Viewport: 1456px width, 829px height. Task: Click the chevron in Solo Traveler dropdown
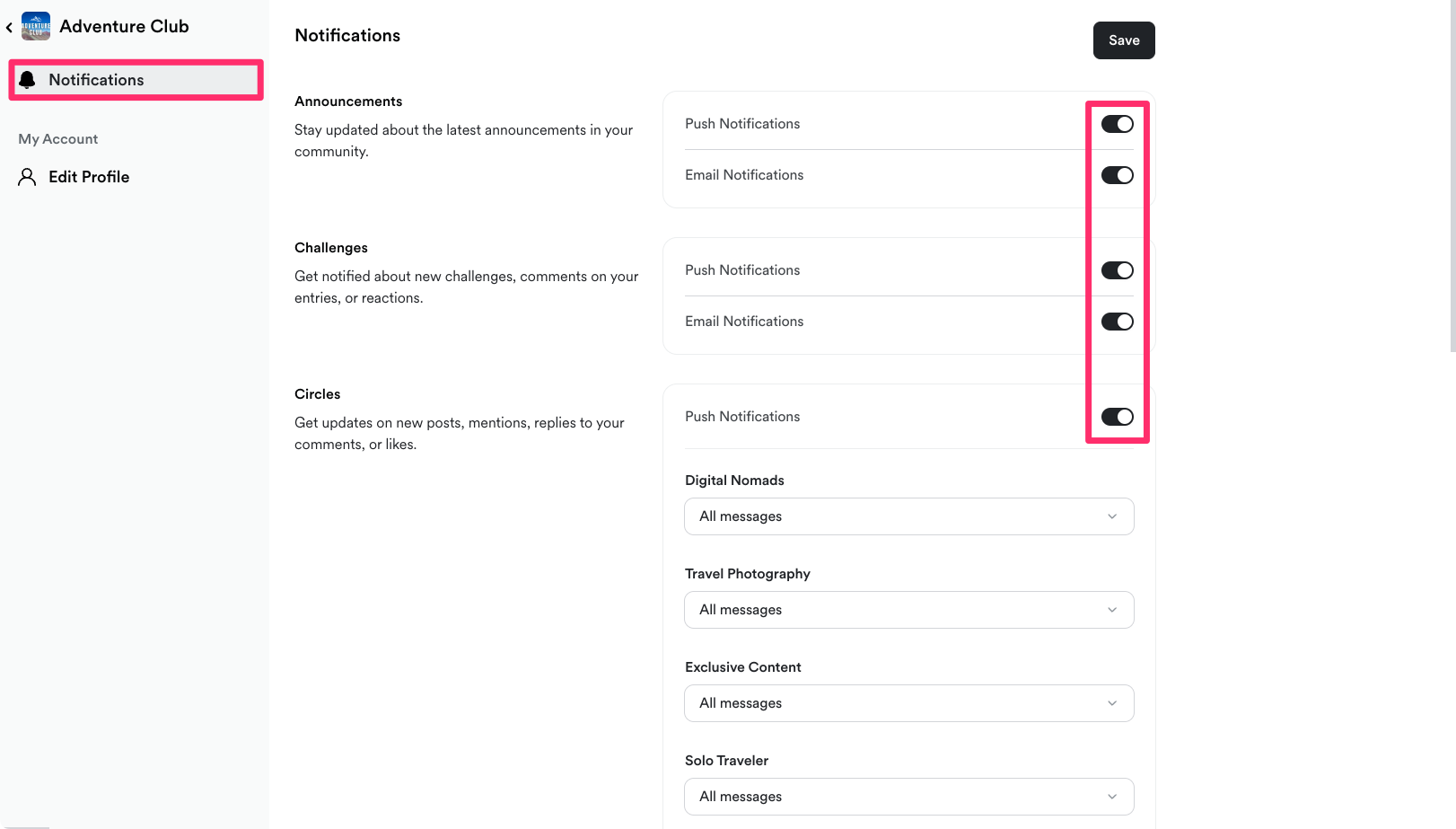[x=1112, y=797]
